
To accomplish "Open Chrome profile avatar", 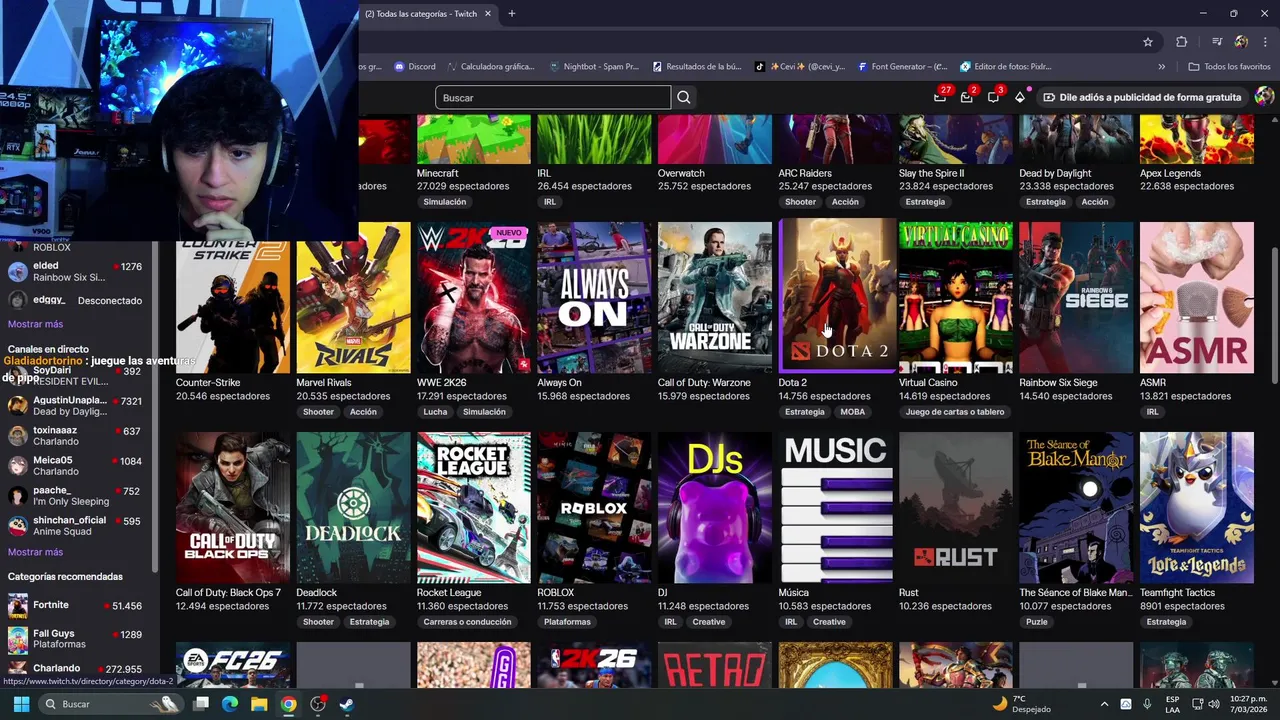I will pyautogui.click(x=1241, y=42).
